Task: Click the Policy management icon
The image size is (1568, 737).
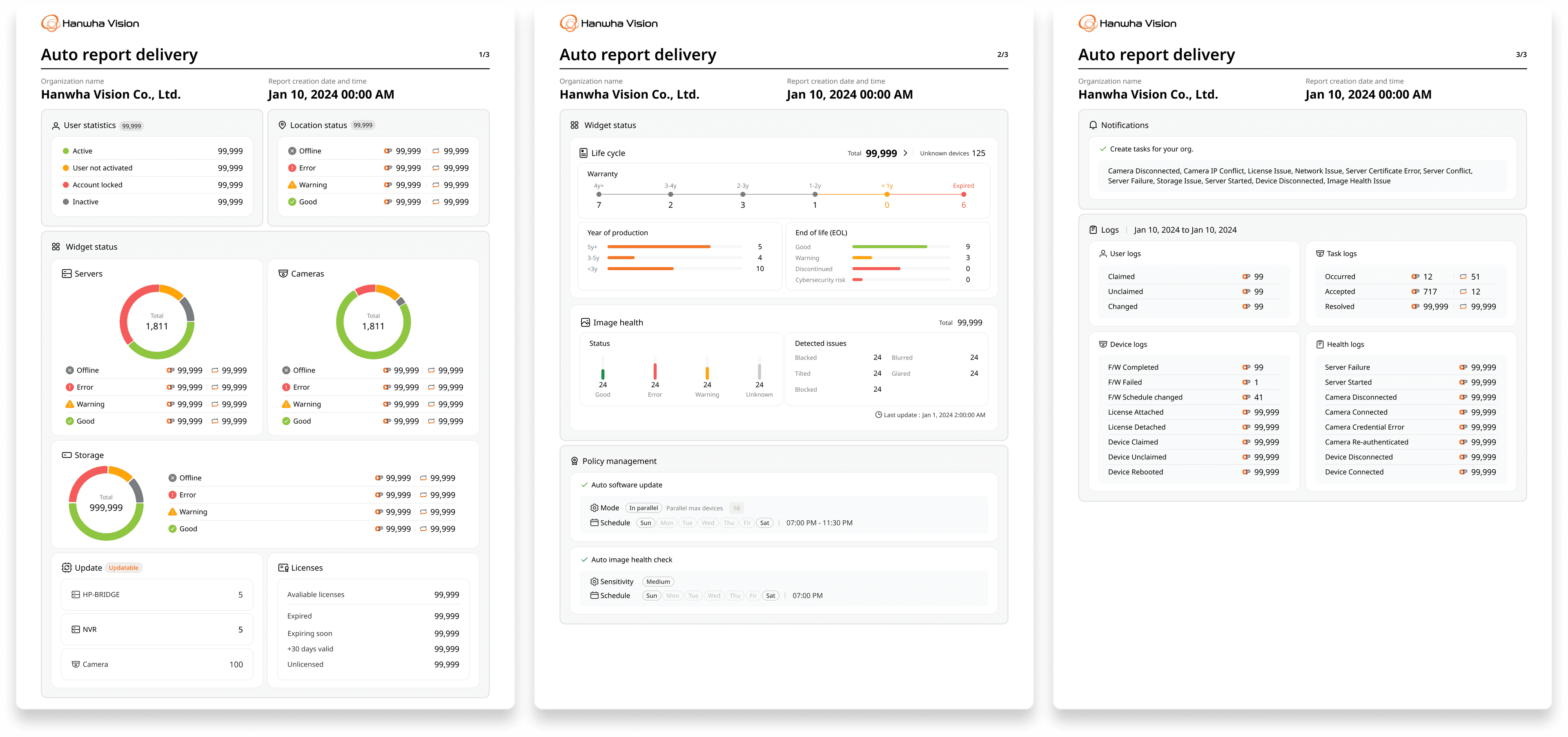Action: 574,461
